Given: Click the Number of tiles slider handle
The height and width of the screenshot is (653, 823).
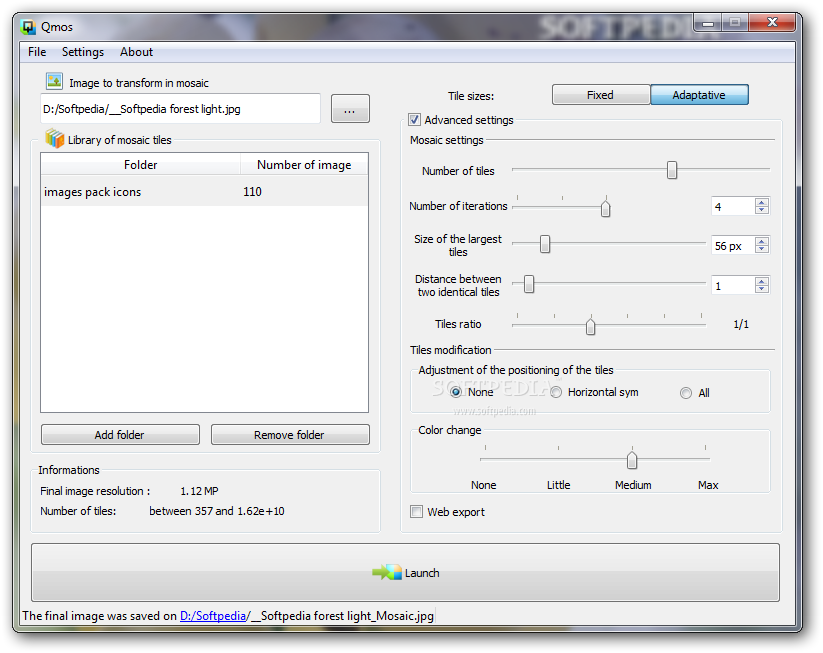Looking at the screenshot, I should pyautogui.click(x=672, y=170).
